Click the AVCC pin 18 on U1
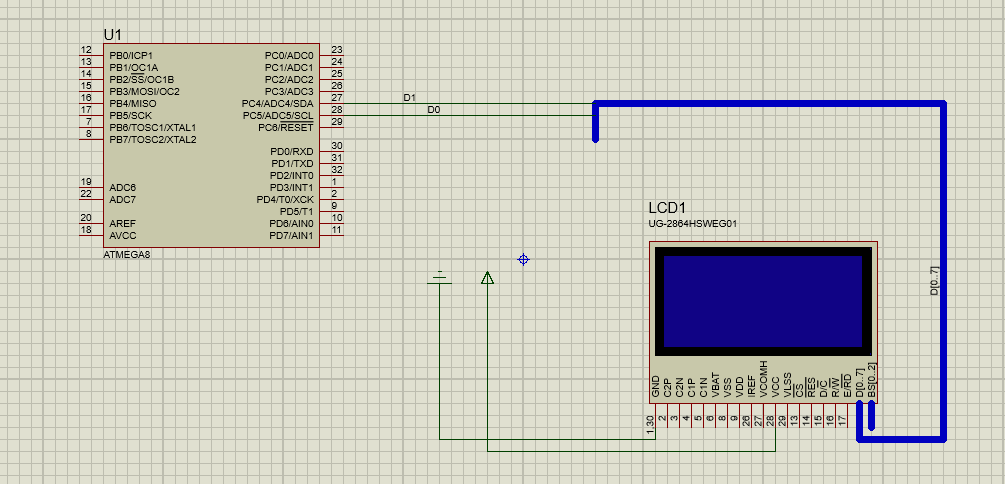Screen dimensions: 1005x484 coord(92,235)
